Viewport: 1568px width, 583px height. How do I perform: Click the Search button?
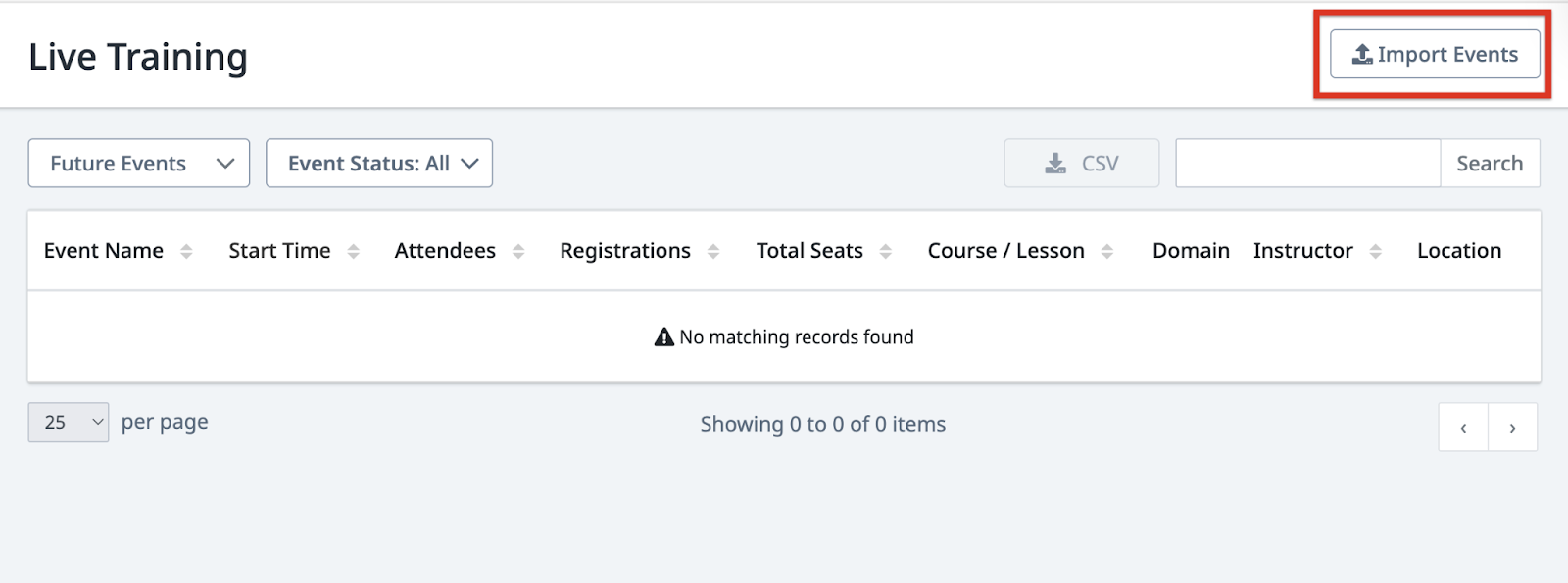[x=1490, y=163]
